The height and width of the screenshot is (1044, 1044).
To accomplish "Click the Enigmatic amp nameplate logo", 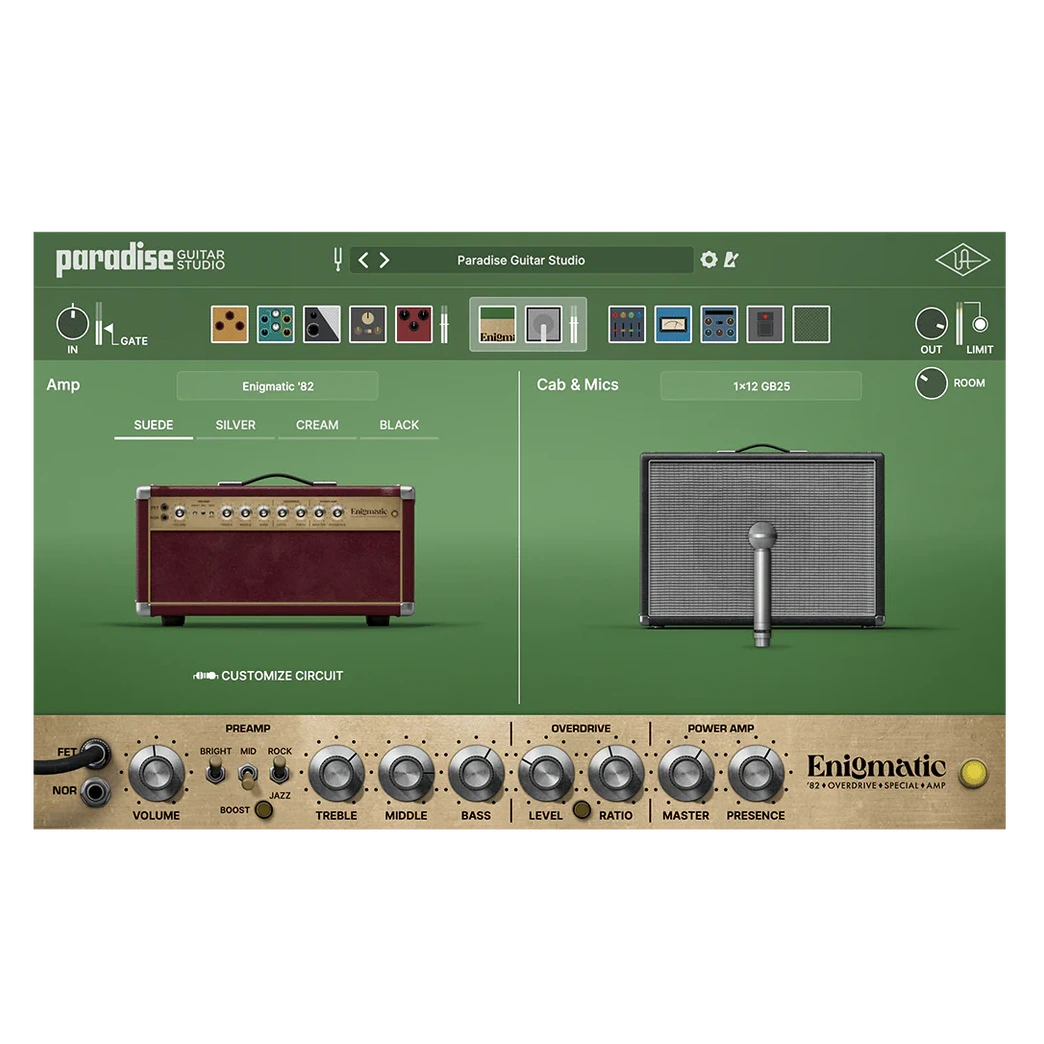I will pos(876,772).
